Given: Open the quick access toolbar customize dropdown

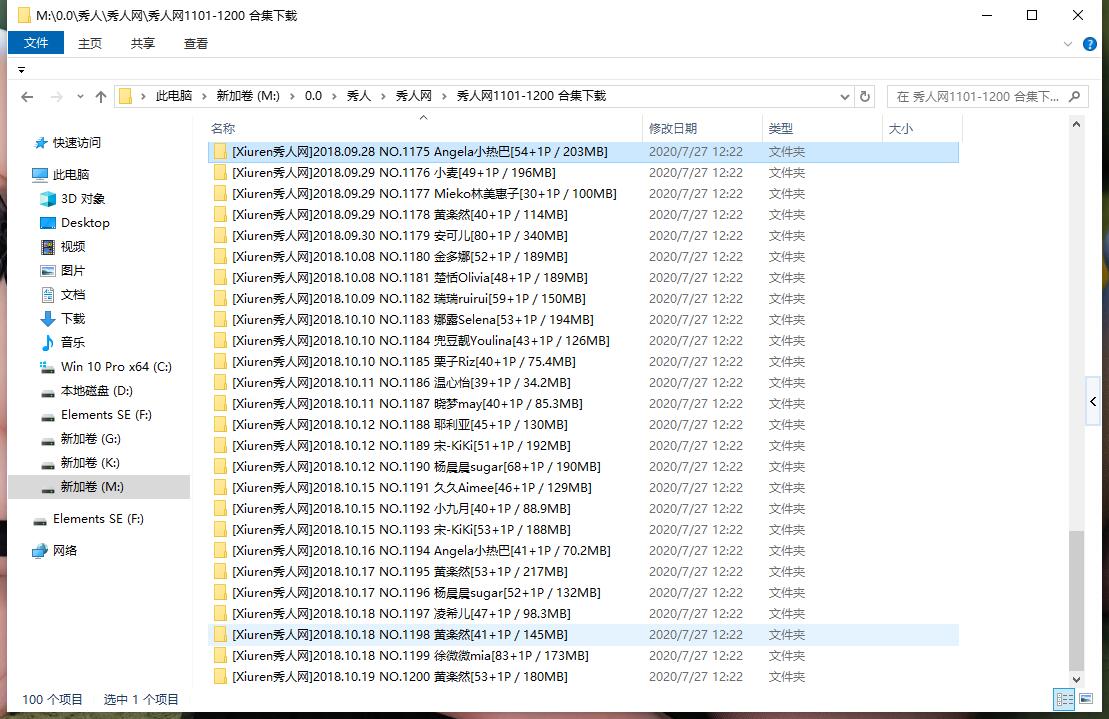Looking at the screenshot, I should (x=21, y=70).
